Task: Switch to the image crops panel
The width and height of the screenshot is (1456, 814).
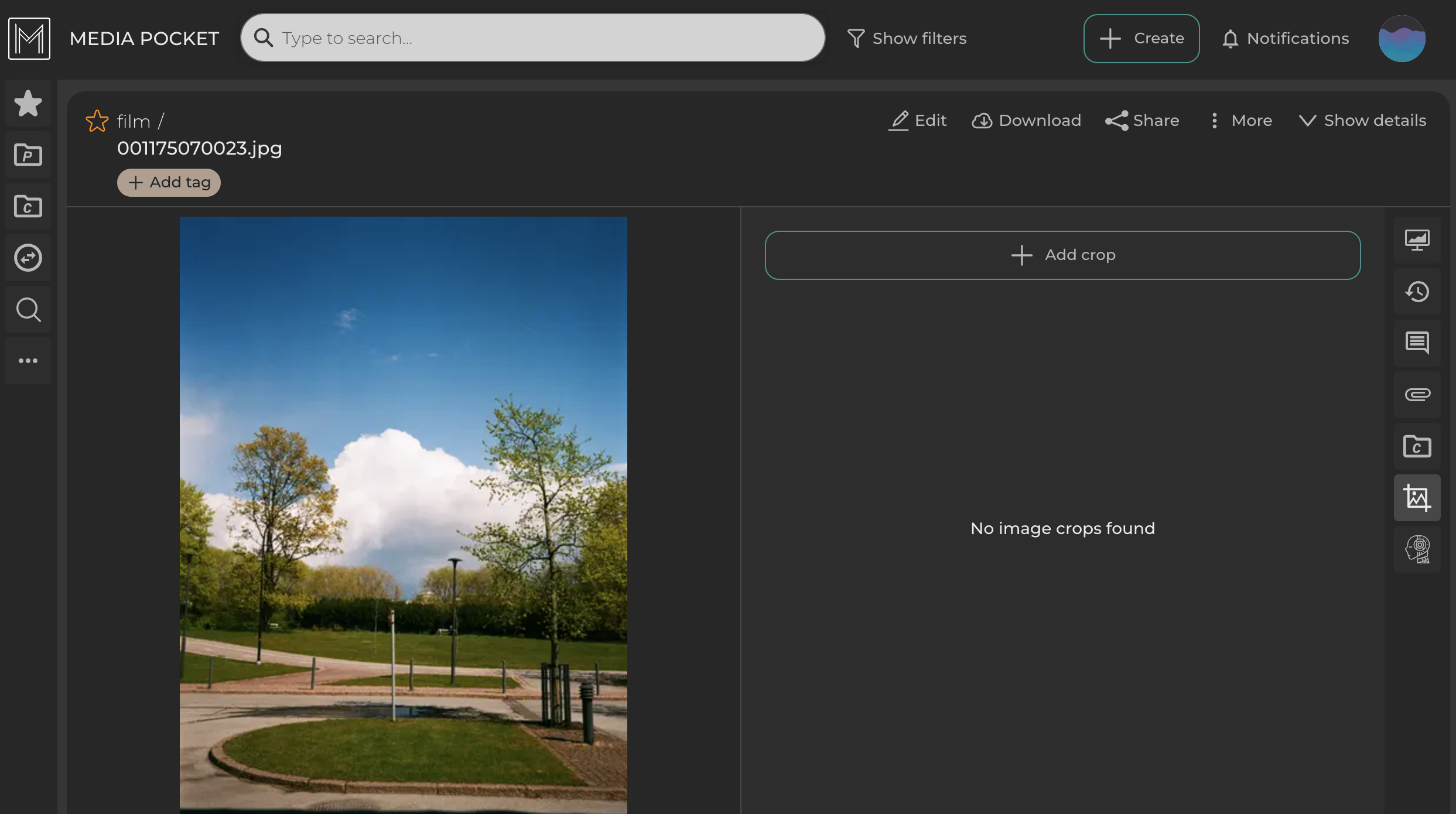Action: click(1417, 498)
